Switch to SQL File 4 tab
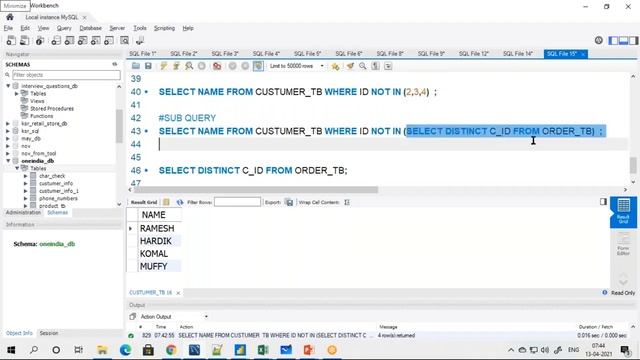Viewport: 640px width, 360px height. (x=266, y=54)
